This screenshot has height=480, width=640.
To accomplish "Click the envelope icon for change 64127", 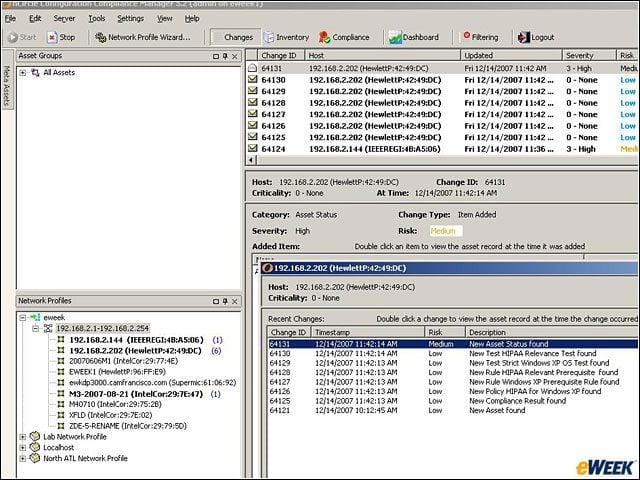I will tap(253, 113).
